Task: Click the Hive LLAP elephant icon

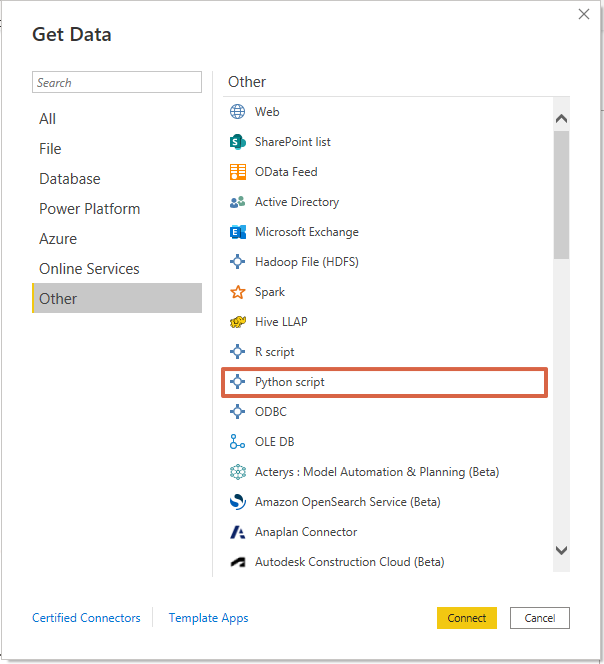Action: point(237,322)
